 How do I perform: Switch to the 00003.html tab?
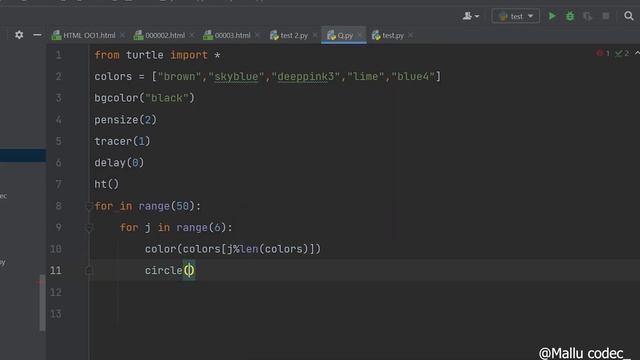pyautogui.click(x=227, y=36)
